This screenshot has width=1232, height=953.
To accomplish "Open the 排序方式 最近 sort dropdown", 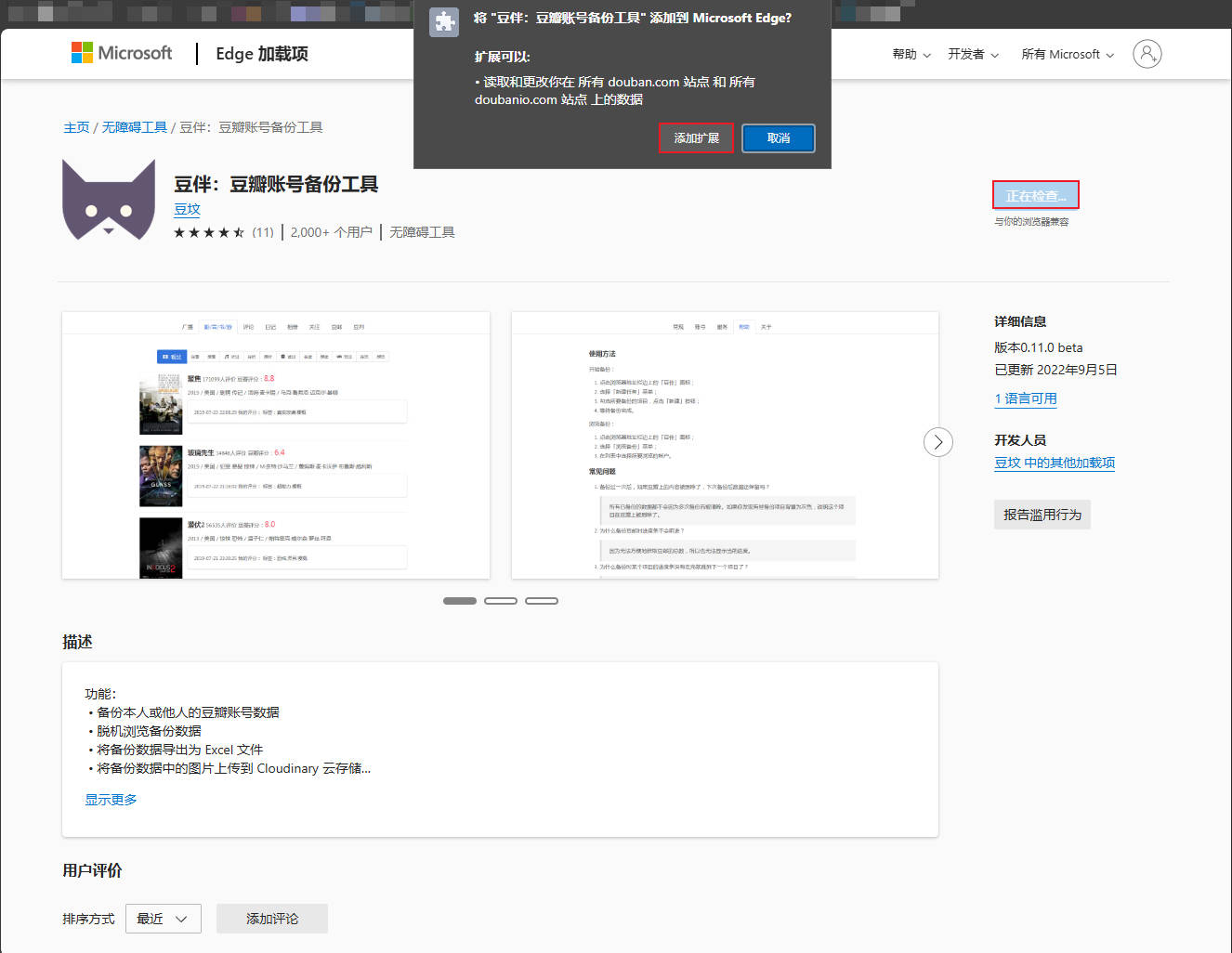I will click(x=163, y=919).
